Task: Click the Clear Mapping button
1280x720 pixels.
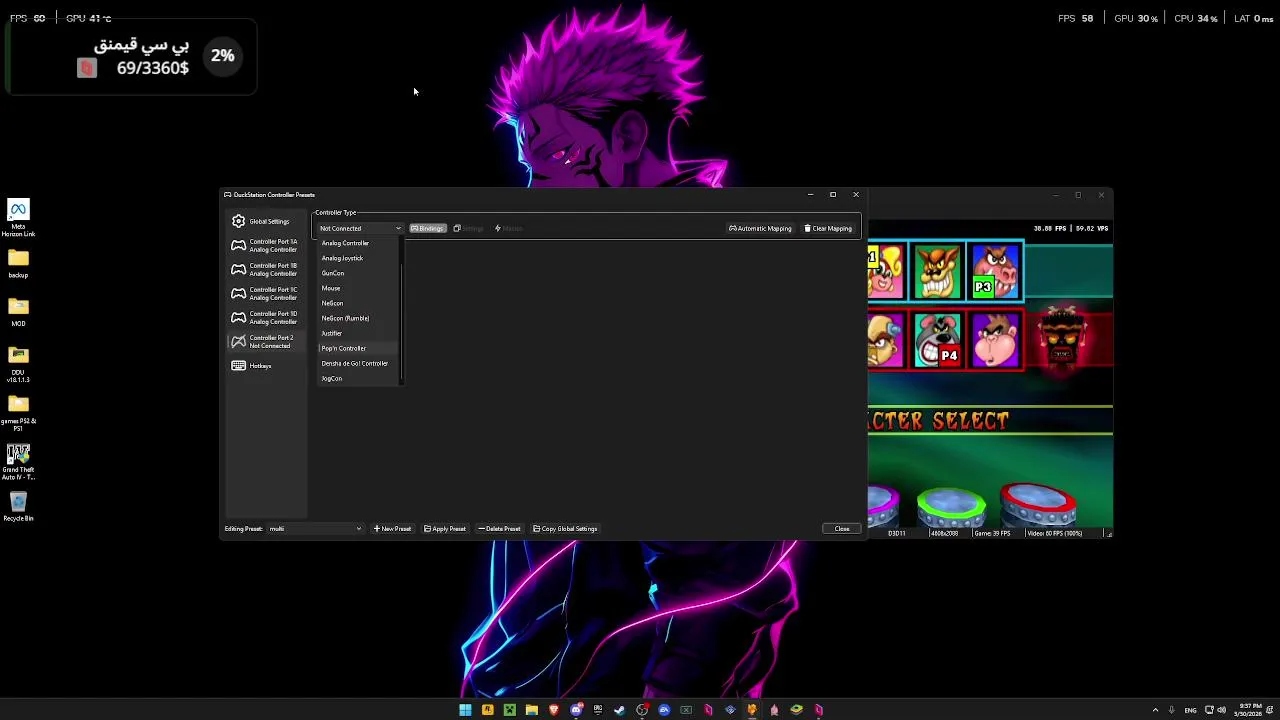Action: point(828,228)
